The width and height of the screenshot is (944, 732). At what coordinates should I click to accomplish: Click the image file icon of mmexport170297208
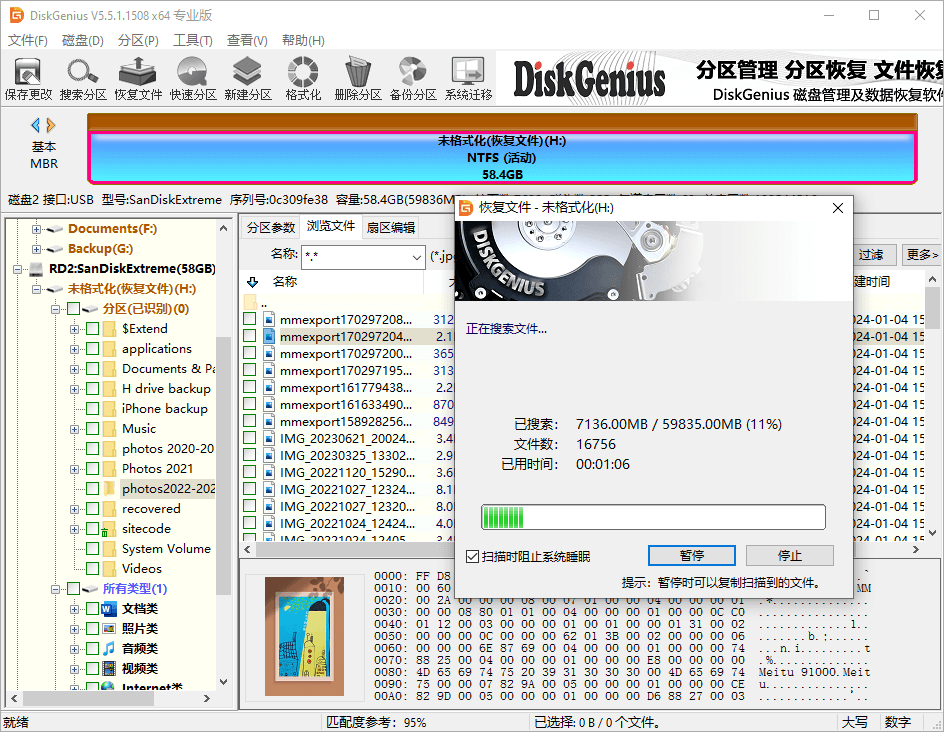click(269, 320)
